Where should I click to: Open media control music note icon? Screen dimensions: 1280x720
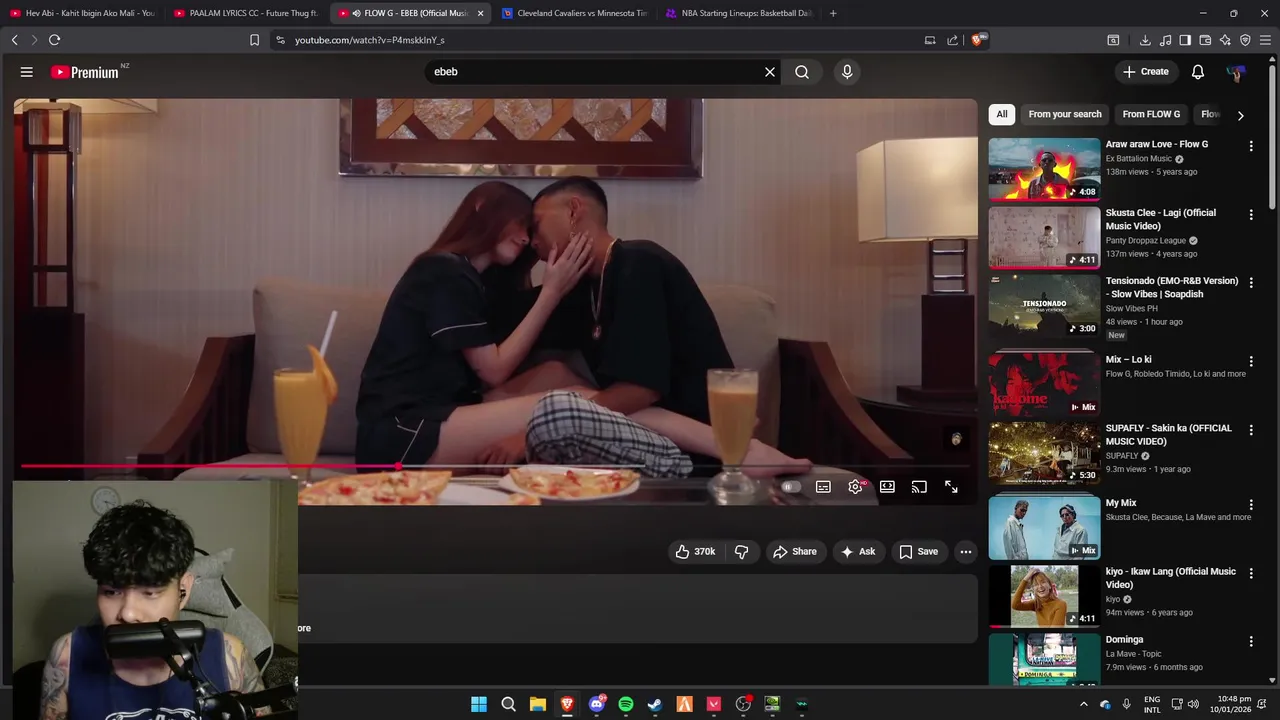(1165, 40)
